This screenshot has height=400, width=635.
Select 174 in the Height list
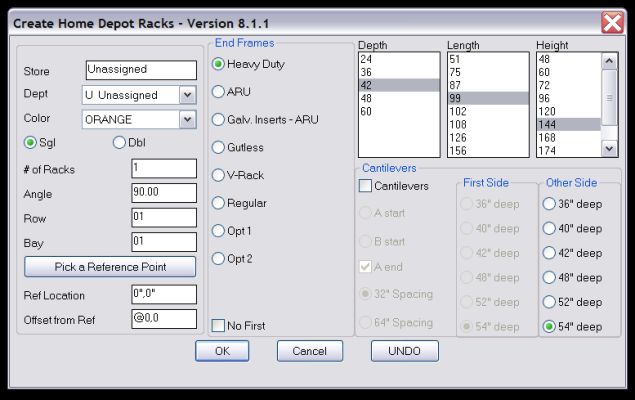point(569,151)
